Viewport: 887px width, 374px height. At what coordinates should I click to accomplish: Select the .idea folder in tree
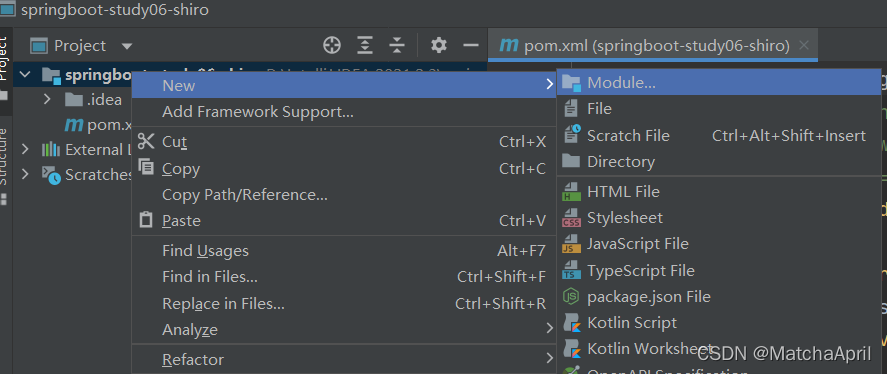pos(93,100)
